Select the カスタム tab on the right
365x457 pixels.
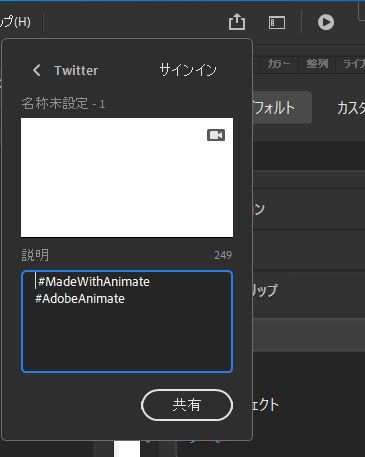point(351,108)
